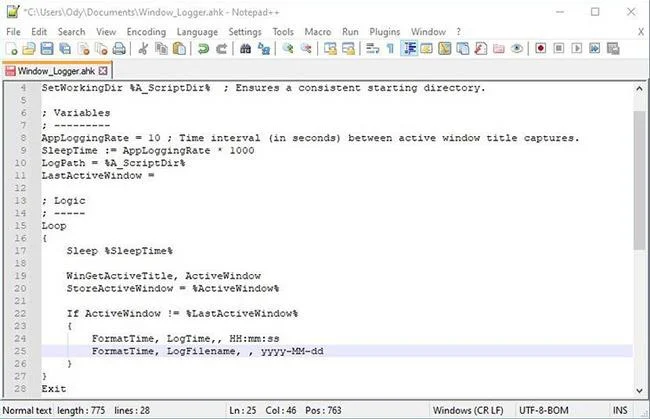Click Windows (CR LF) in status bar
The height and width of the screenshot is (419, 650).
tap(468, 410)
